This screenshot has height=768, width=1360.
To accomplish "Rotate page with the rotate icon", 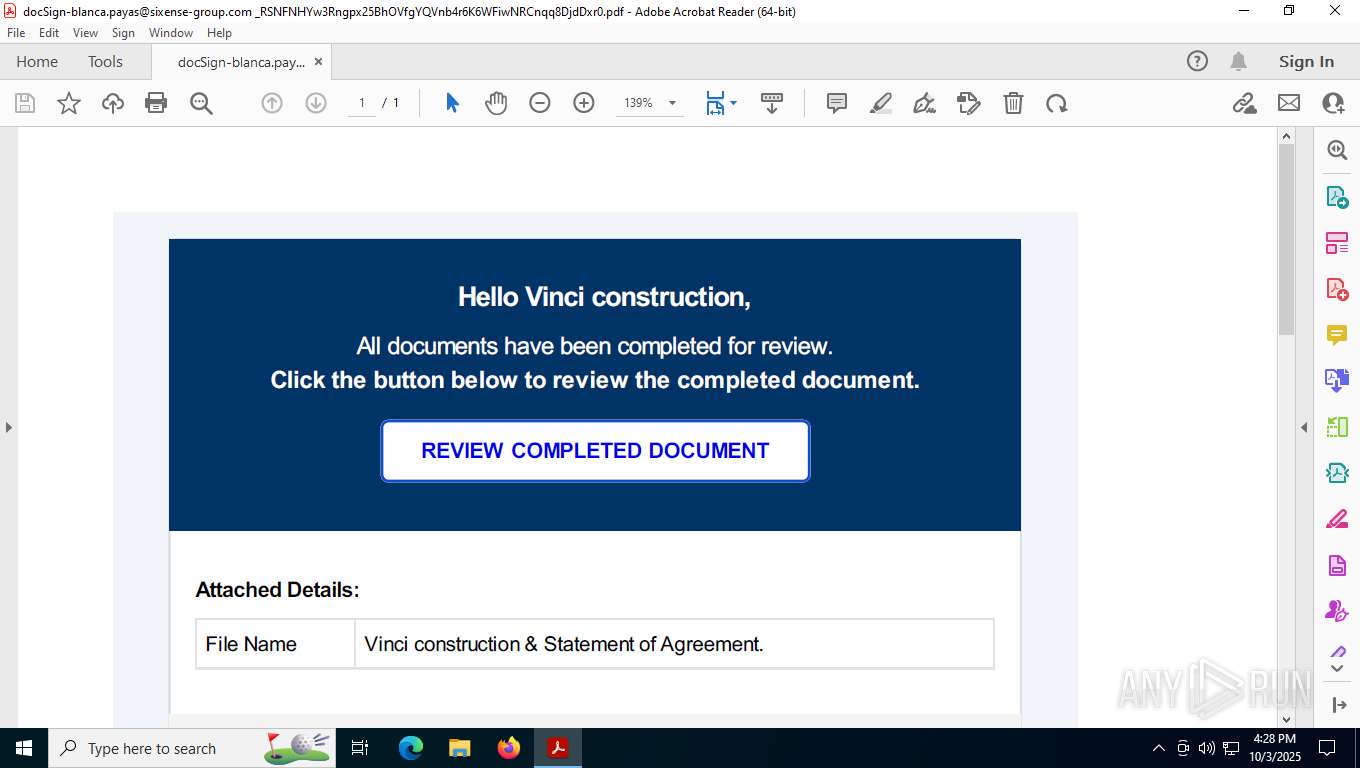I will (1057, 103).
